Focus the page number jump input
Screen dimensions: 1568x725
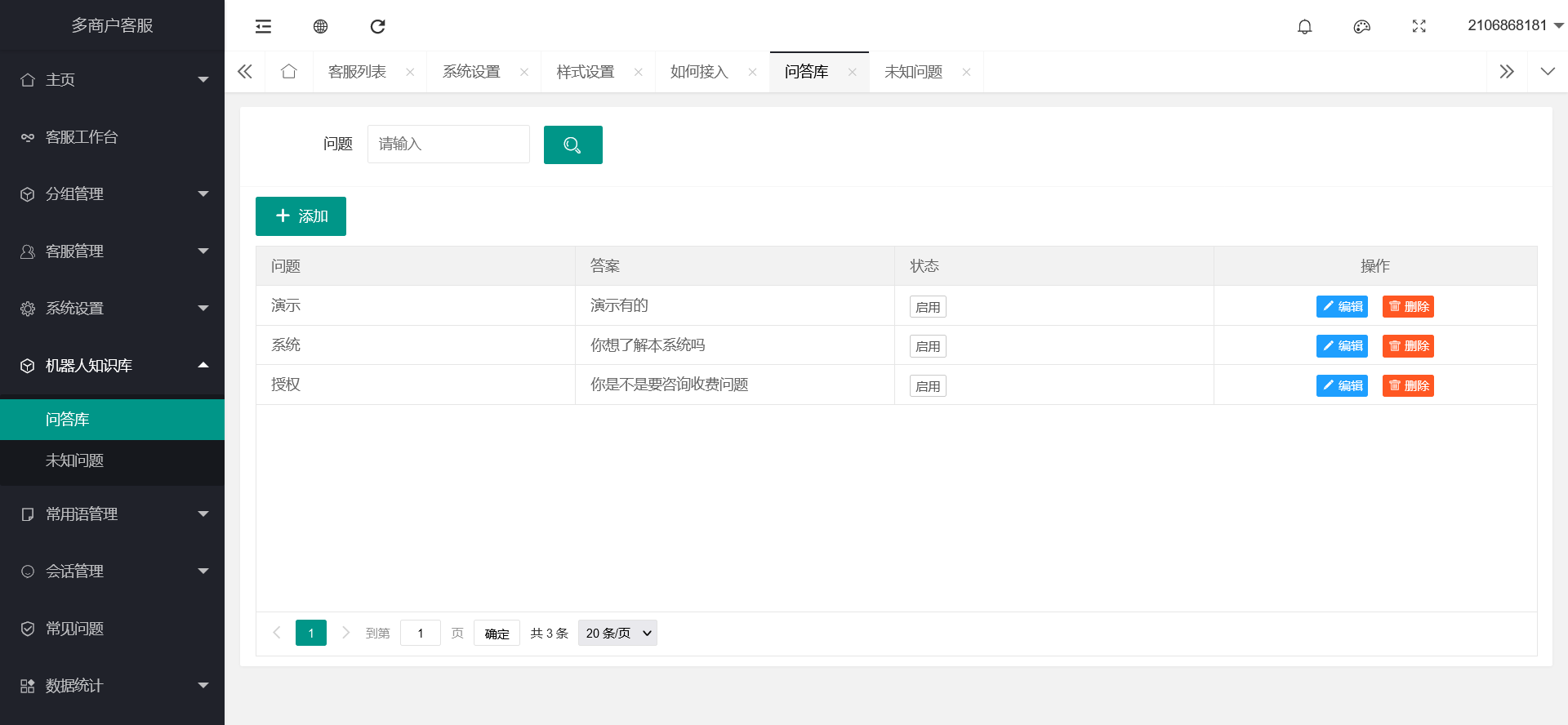[421, 633]
